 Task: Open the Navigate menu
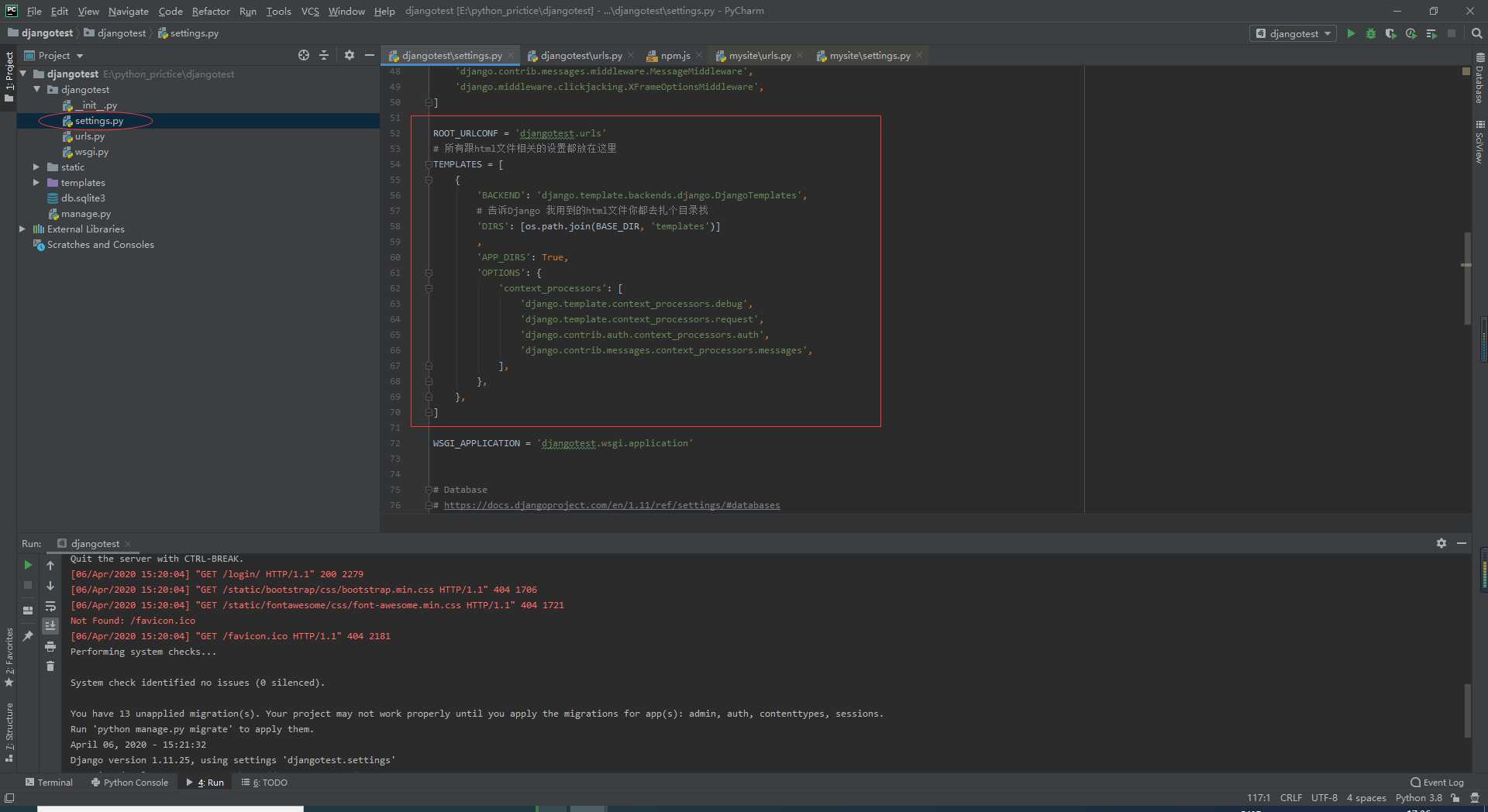129,11
